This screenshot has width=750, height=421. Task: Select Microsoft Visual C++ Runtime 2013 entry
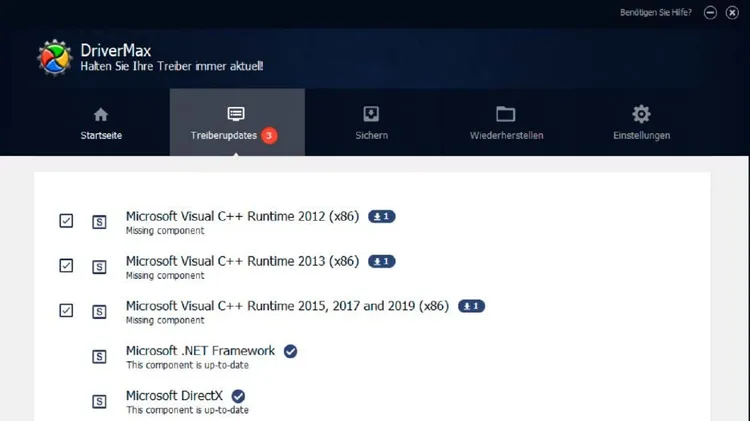(242, 261)
